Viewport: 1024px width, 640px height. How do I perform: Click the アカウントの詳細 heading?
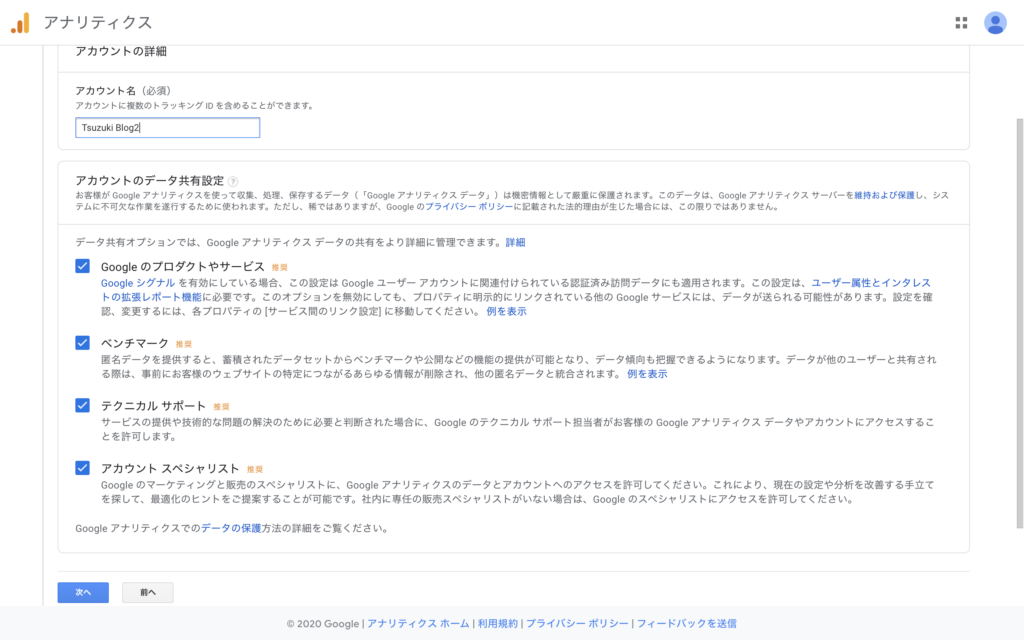pyautogui.click(x=121, y=52)
